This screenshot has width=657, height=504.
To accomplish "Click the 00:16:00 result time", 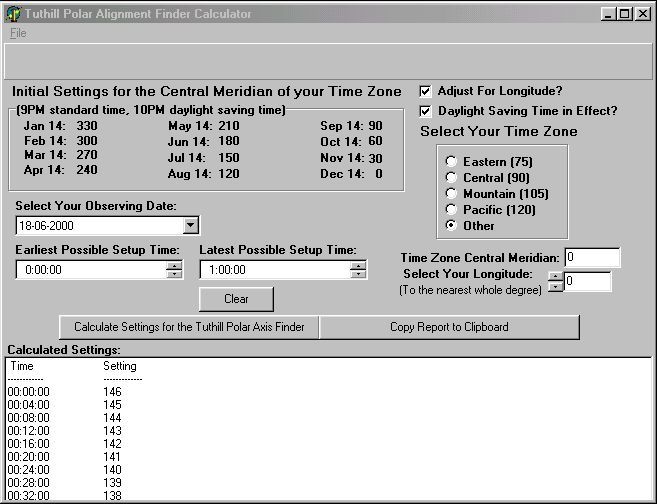I will [x=28, y=444].
